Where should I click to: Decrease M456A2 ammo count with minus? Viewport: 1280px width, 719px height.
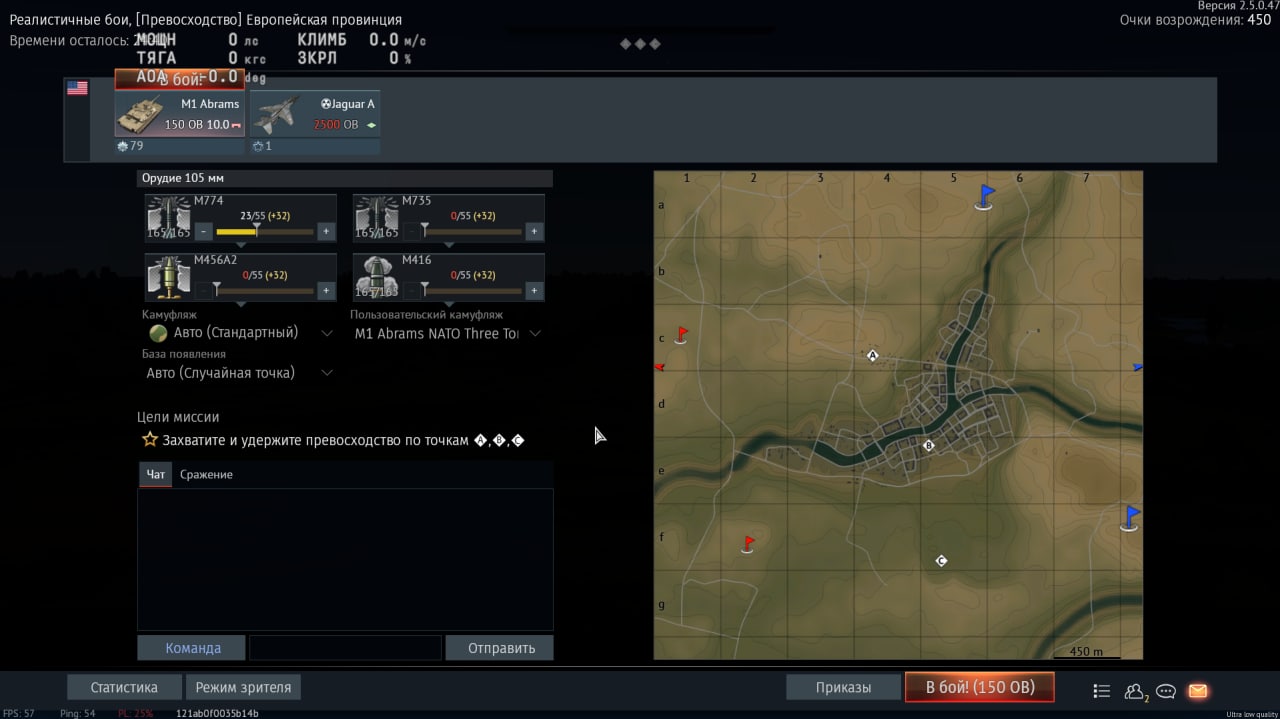(x=204, y=291)
